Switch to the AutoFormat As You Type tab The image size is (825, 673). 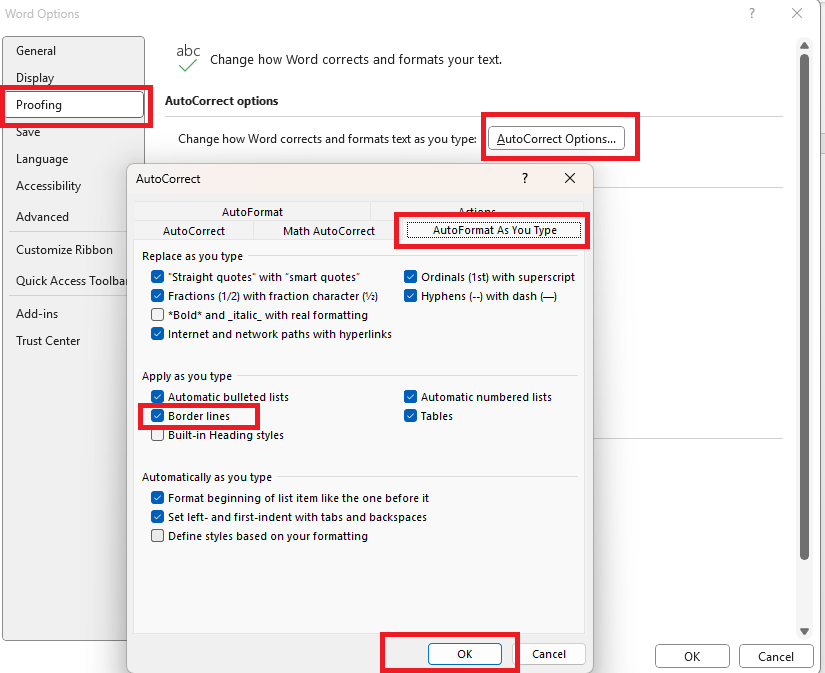[494, 230]
